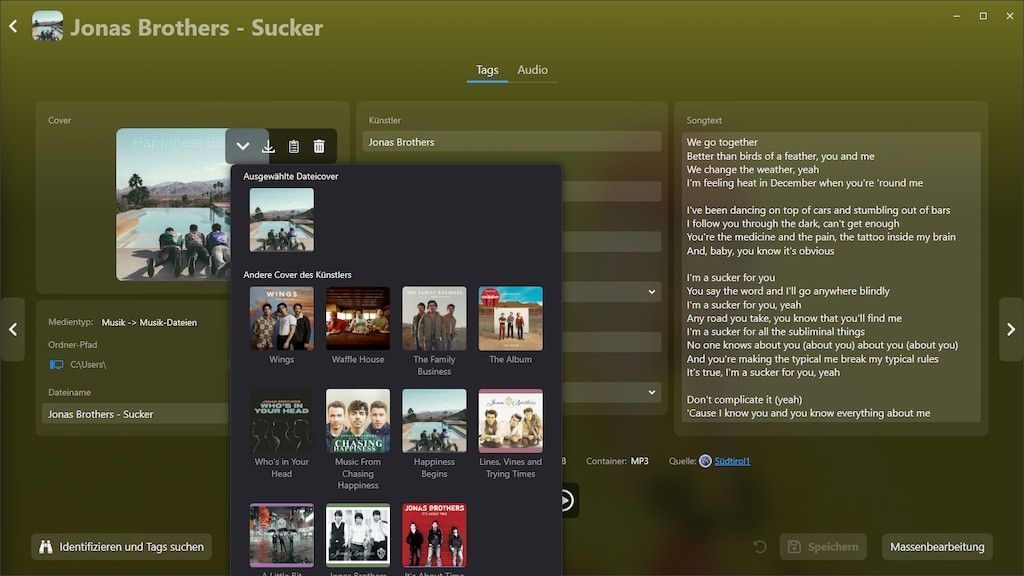Viewport: 1024px width, 576px height.
Task: Click the Künstler field with Jonas Brothers
Action: point(513,142)
